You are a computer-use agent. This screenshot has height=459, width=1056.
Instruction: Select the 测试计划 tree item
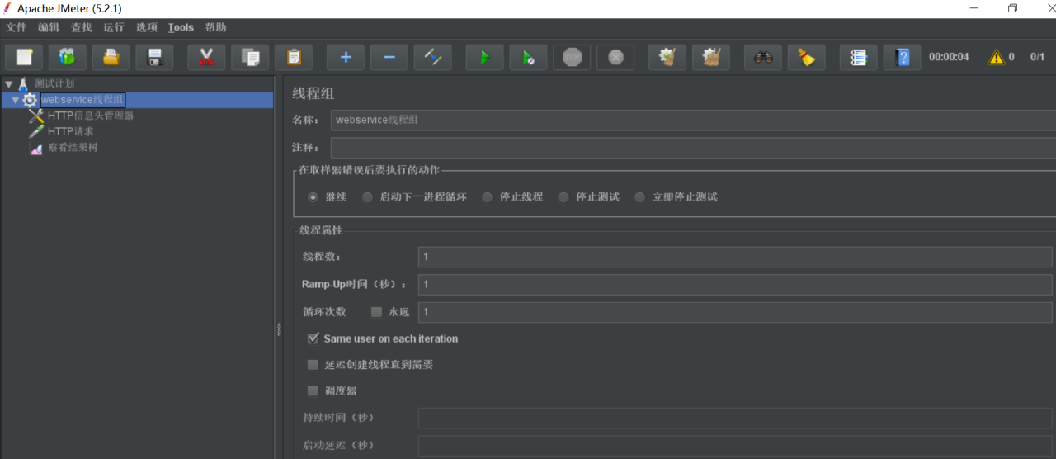[x=55, y=84]
